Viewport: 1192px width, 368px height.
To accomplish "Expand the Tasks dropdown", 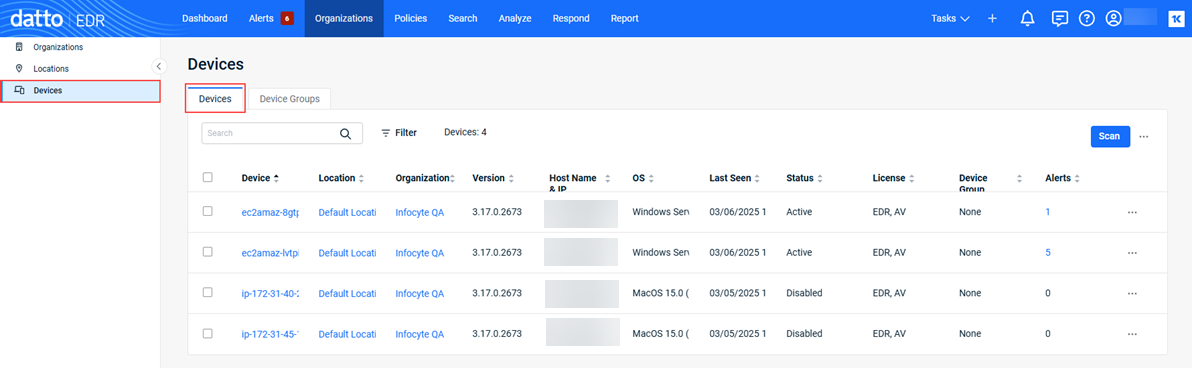I will [950, 18].
